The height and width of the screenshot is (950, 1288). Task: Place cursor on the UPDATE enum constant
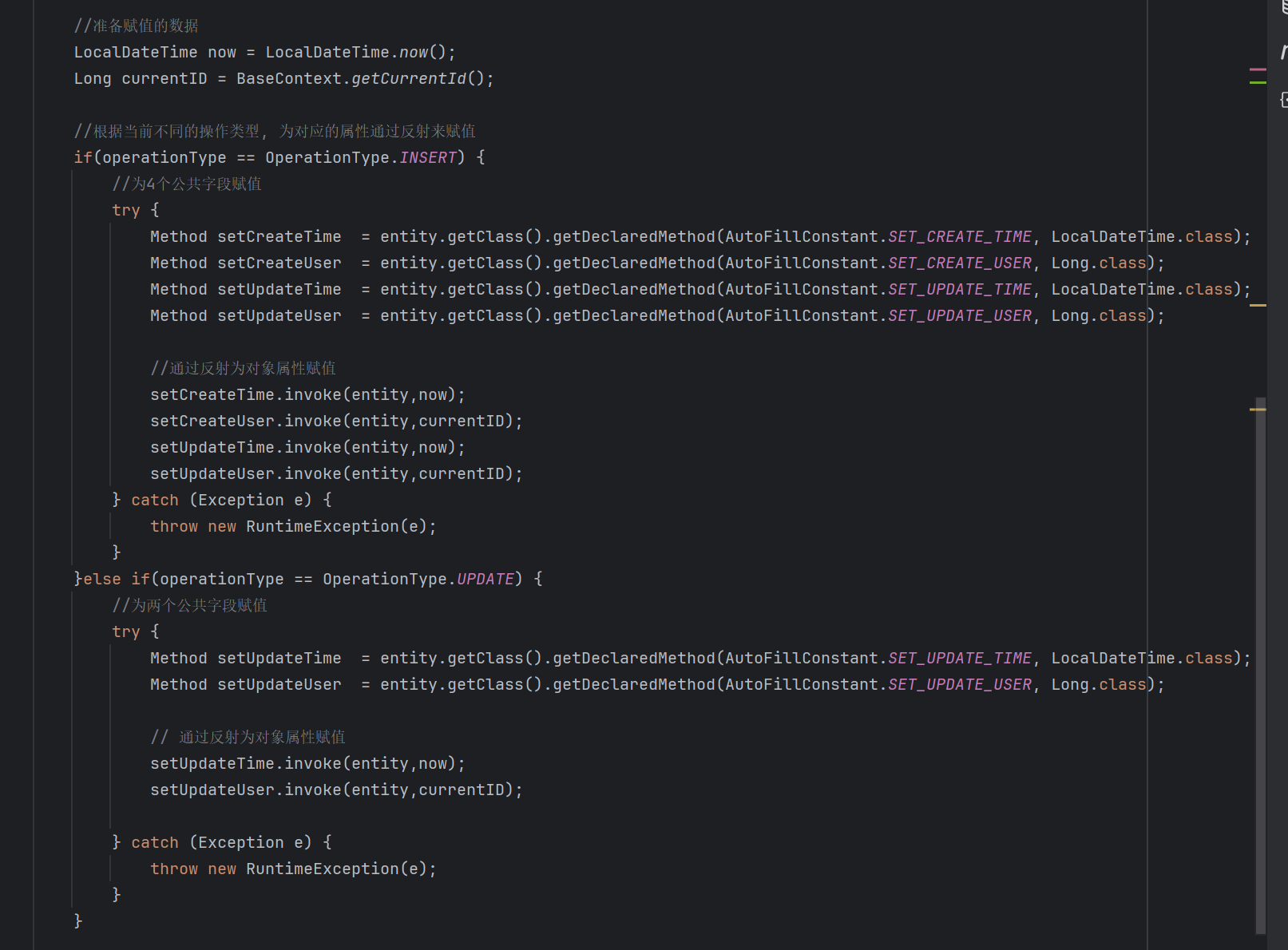485,579
